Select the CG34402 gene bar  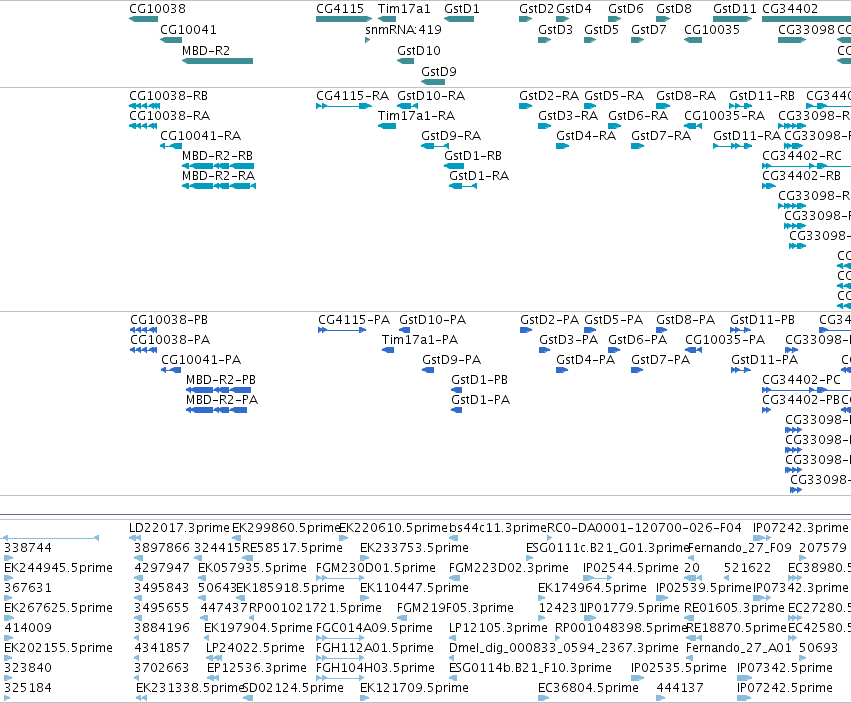click(806, 19)
